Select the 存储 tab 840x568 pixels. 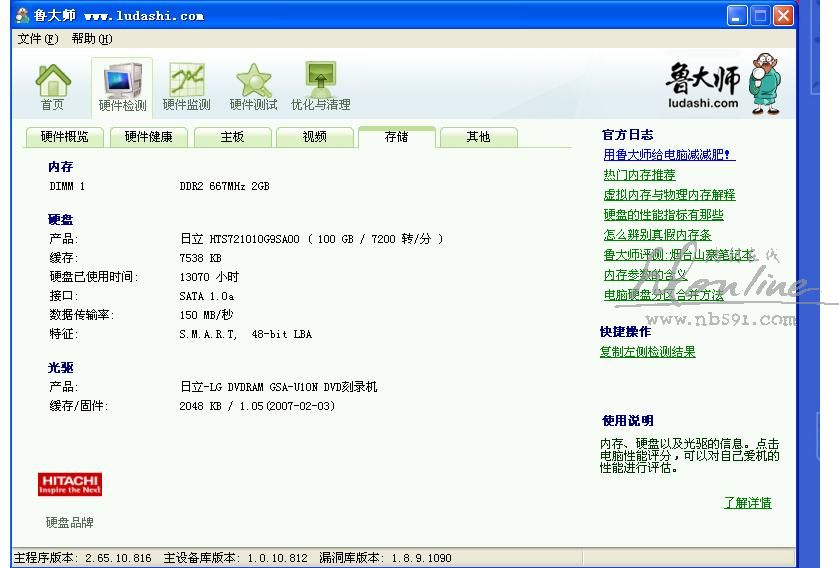[396, 137]
